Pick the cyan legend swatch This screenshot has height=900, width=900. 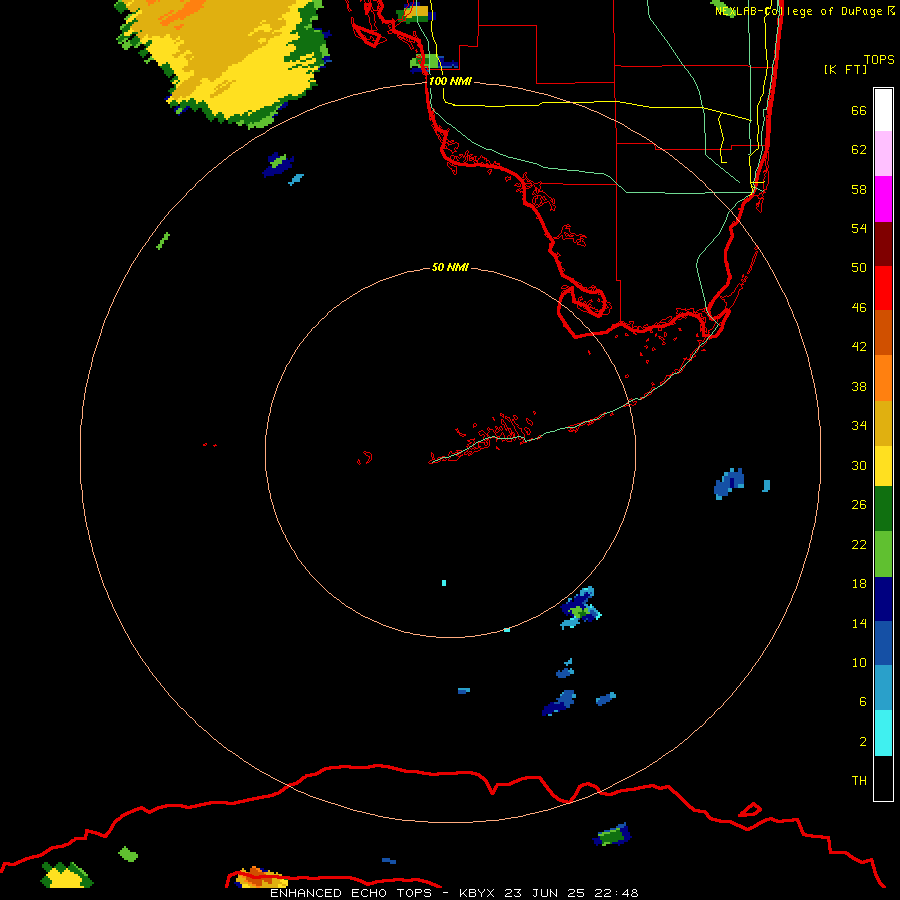click(883, 733)
